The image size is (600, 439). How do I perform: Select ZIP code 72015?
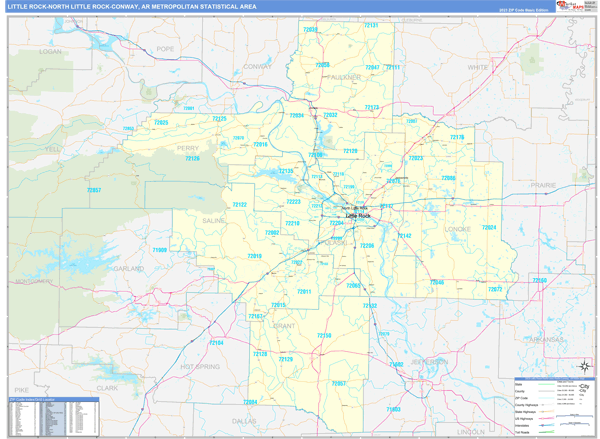pyautogui.click(x=278, y=305)
